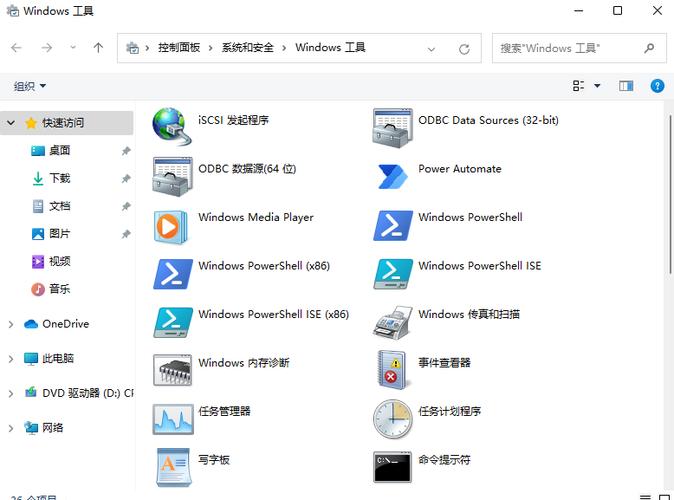The height and width of the screenshot is (500, 674).
Task: Select the 写字板 icon
Action: point(173,467)
